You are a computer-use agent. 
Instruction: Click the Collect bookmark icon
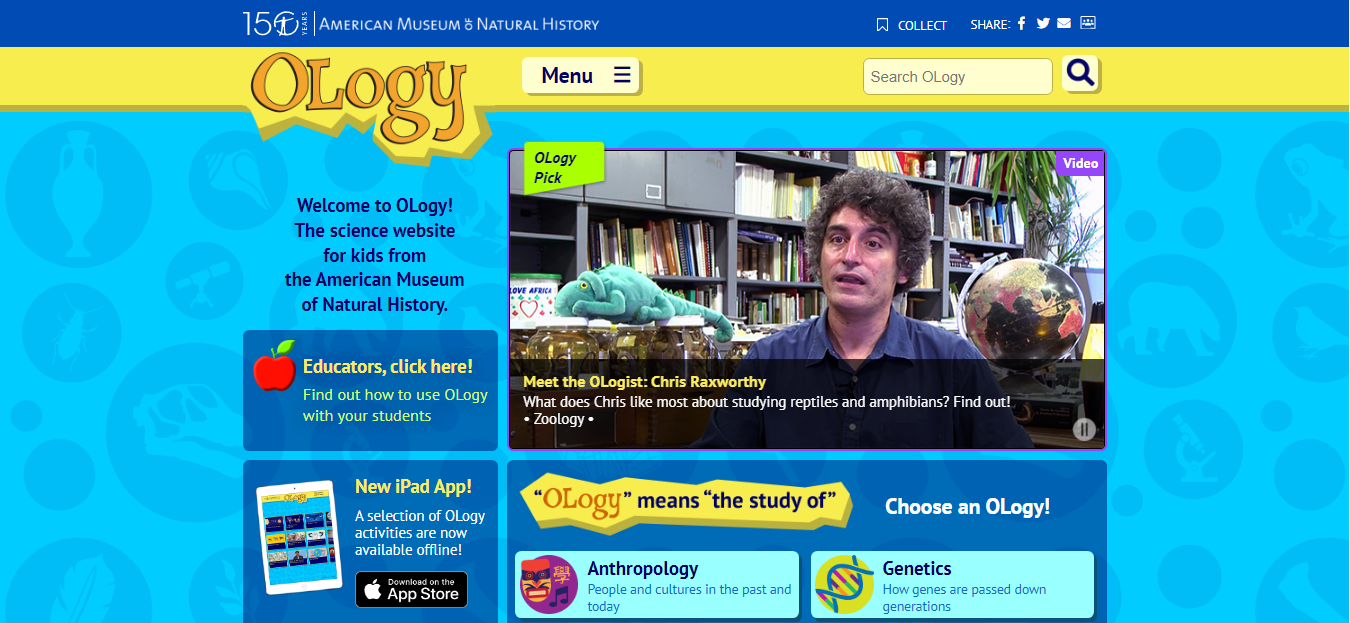click(882, 25)
